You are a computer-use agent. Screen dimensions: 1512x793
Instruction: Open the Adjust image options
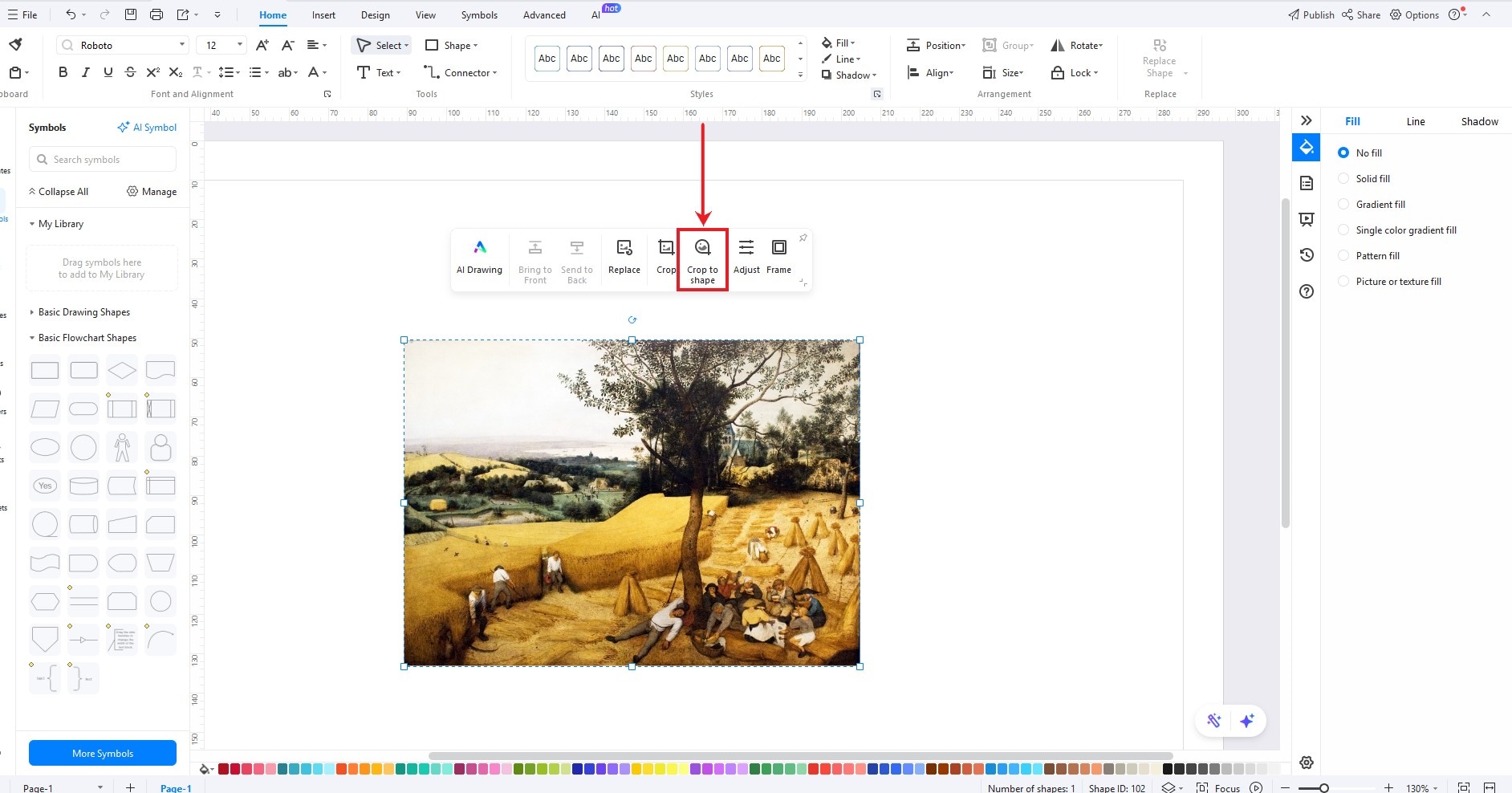click(746, 258)
